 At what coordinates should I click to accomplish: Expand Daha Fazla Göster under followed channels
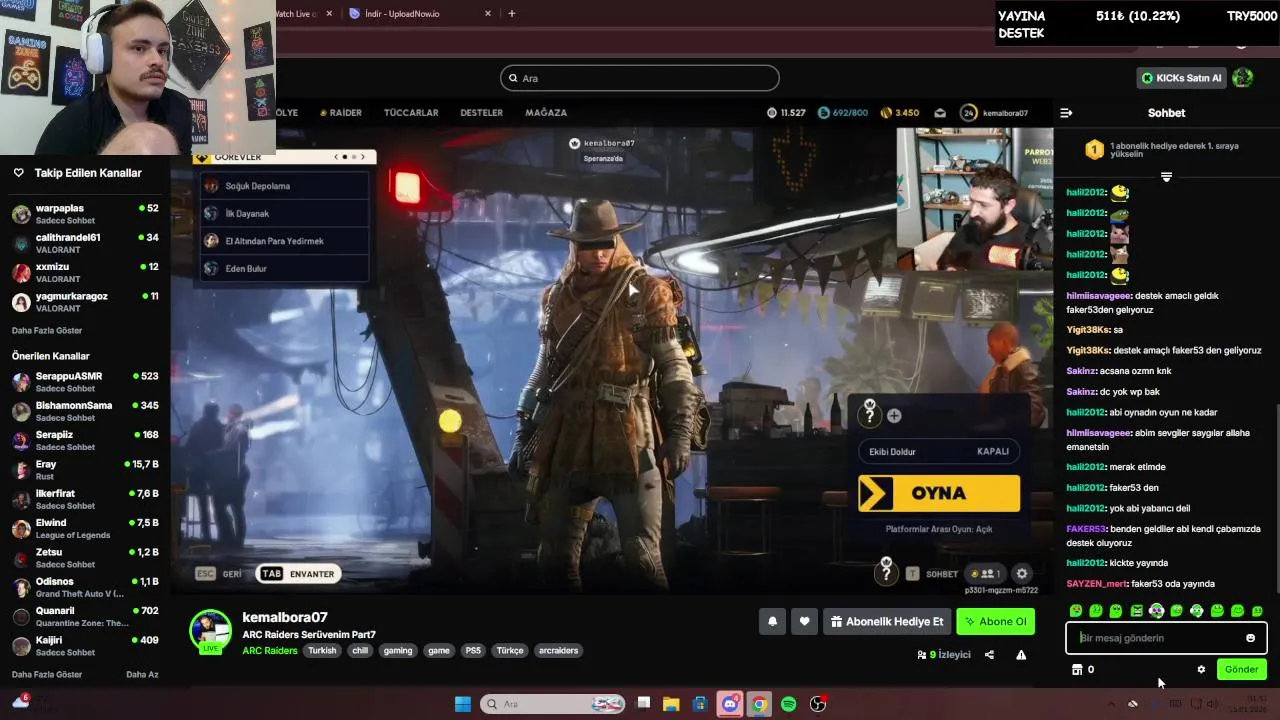tap(47, 330)
